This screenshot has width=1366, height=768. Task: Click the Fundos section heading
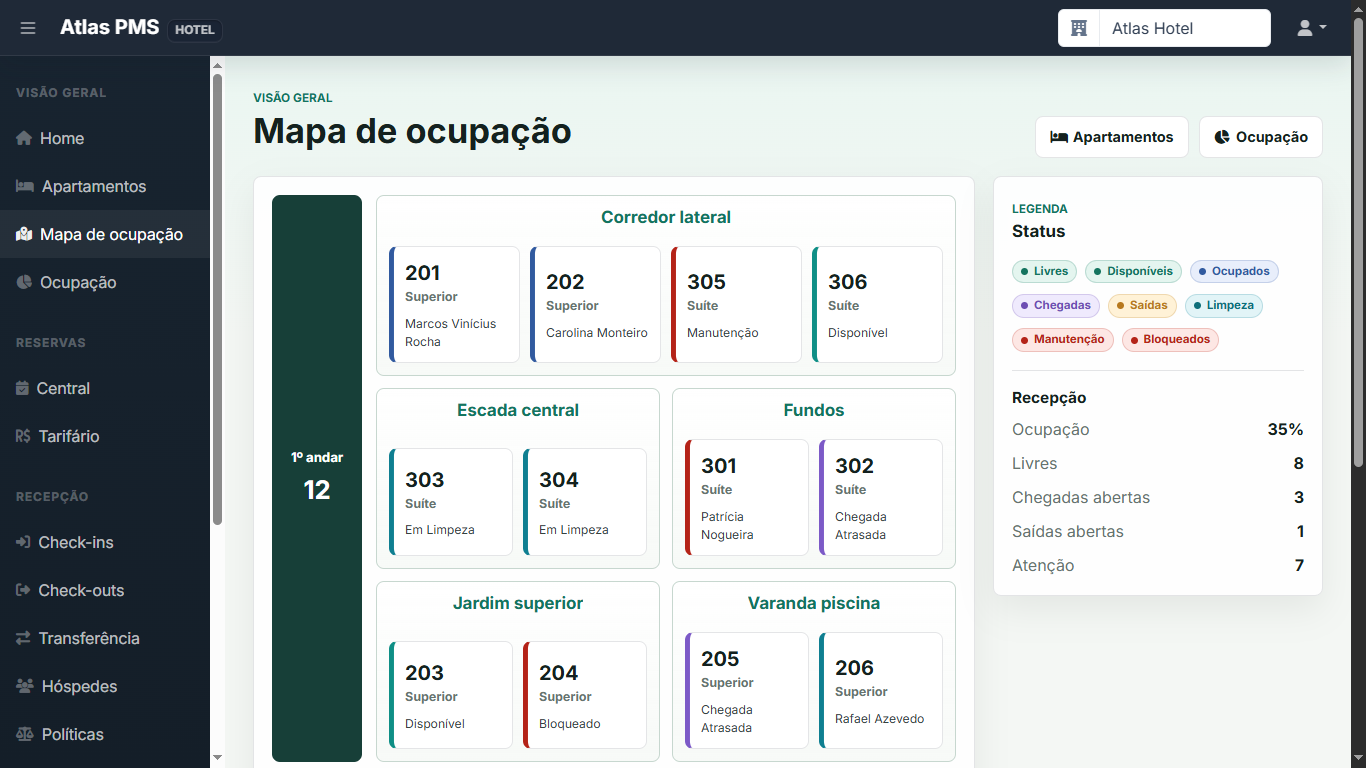coord(814,410)
